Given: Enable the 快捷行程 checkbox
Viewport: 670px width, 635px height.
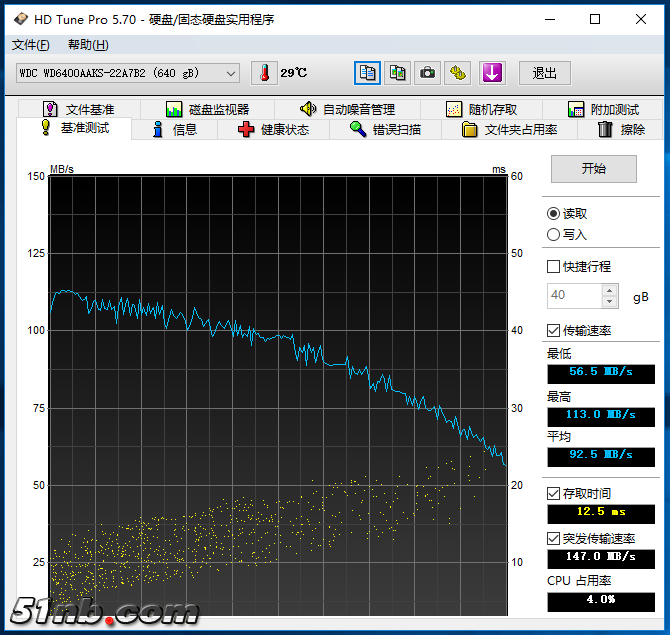Looking at the screenshot, I should pos(554,267).
